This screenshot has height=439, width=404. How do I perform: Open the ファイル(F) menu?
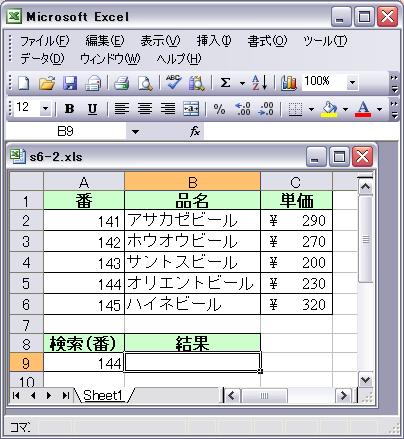pos(45,41)
